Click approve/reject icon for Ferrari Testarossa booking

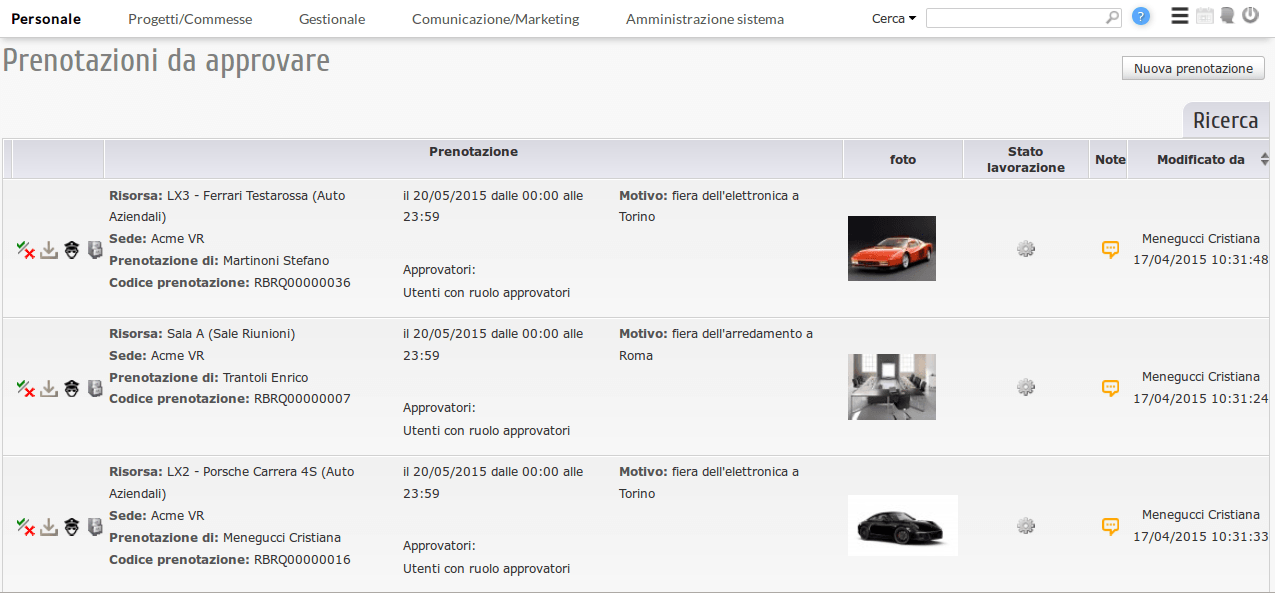pyautogui.click(x=26, y=250)
